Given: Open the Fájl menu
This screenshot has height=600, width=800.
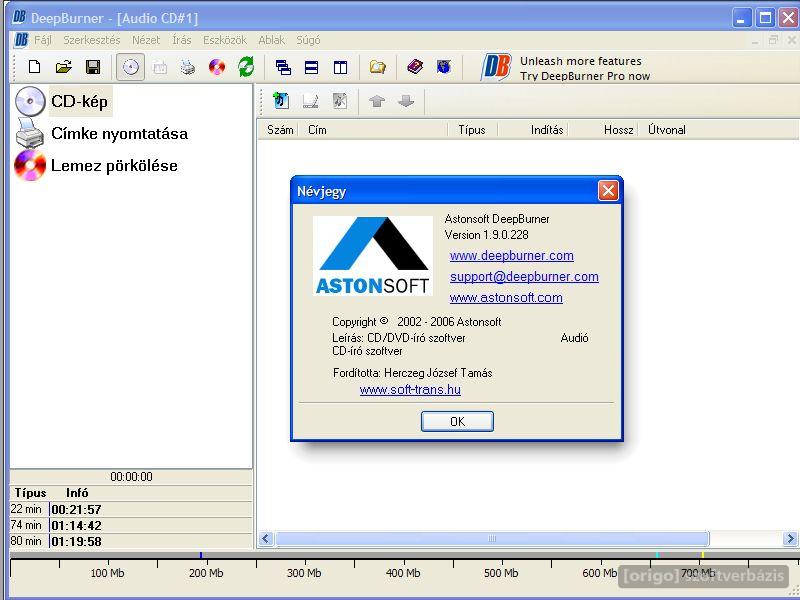Looking at the screenshot, I should click(x=43, y=40).
